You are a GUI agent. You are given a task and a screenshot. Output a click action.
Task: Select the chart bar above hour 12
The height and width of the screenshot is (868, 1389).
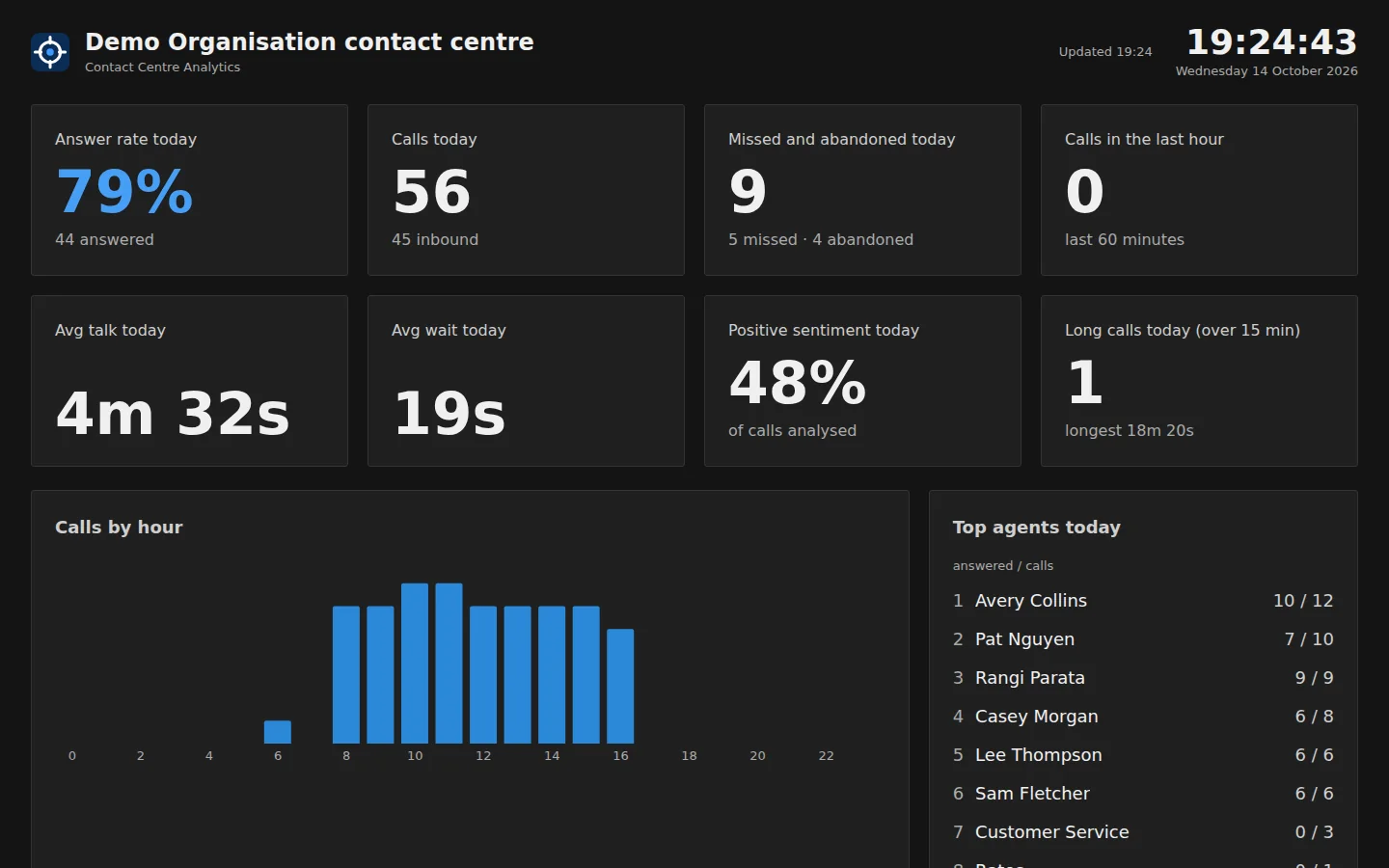pyautogui.click(x=483, y=675)
